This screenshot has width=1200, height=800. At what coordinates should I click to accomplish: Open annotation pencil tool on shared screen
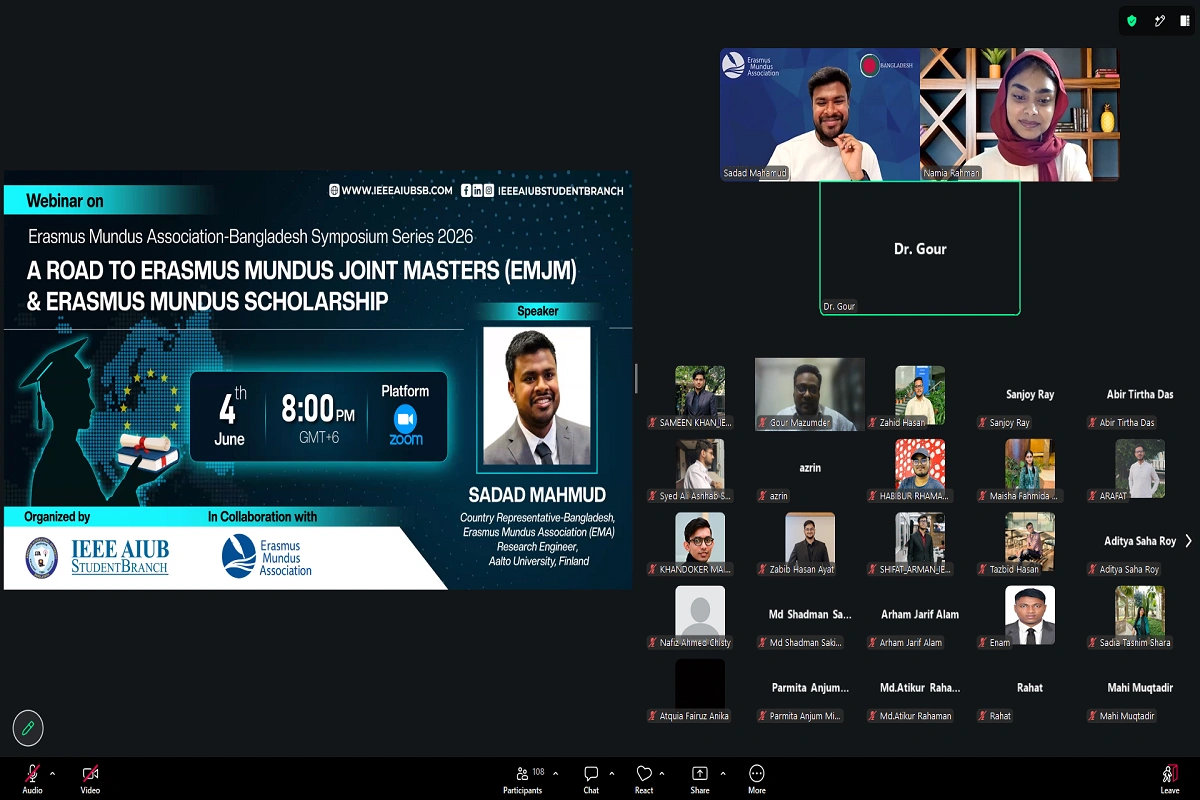(28, 728)
